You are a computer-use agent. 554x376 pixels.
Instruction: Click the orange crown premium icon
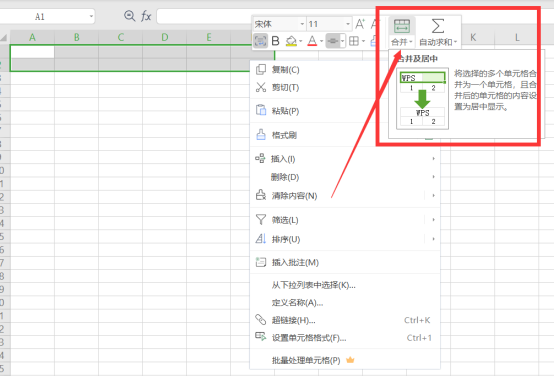[x=350, y=360]
